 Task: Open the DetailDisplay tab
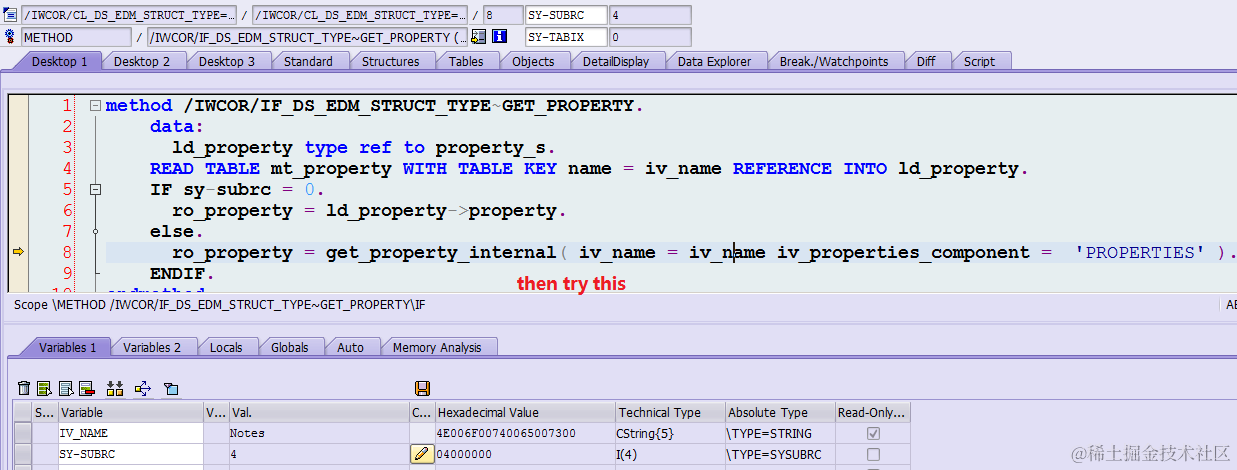tap(616, 61)
